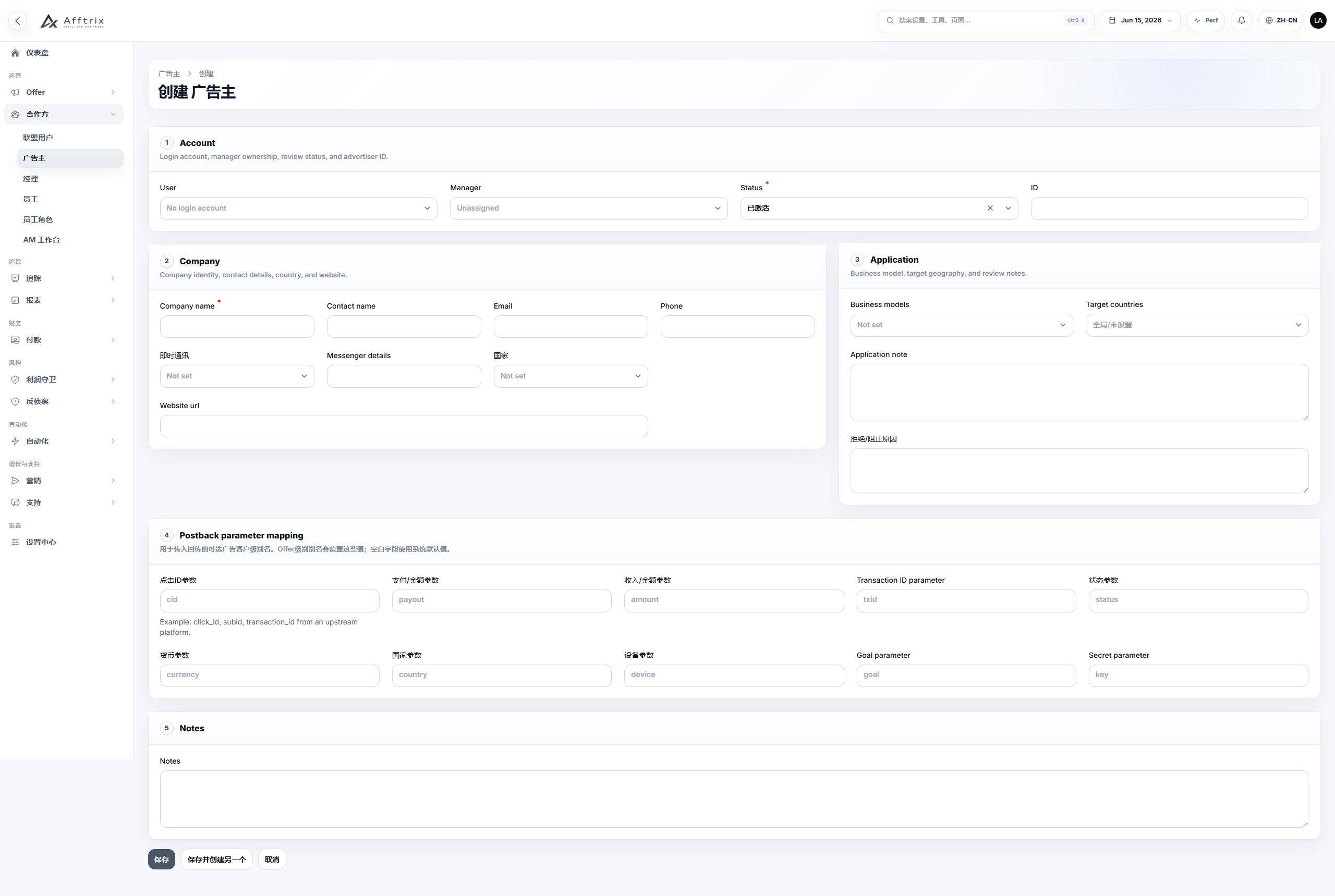
Task: Click the 营销 send icon
Action: 16,481
